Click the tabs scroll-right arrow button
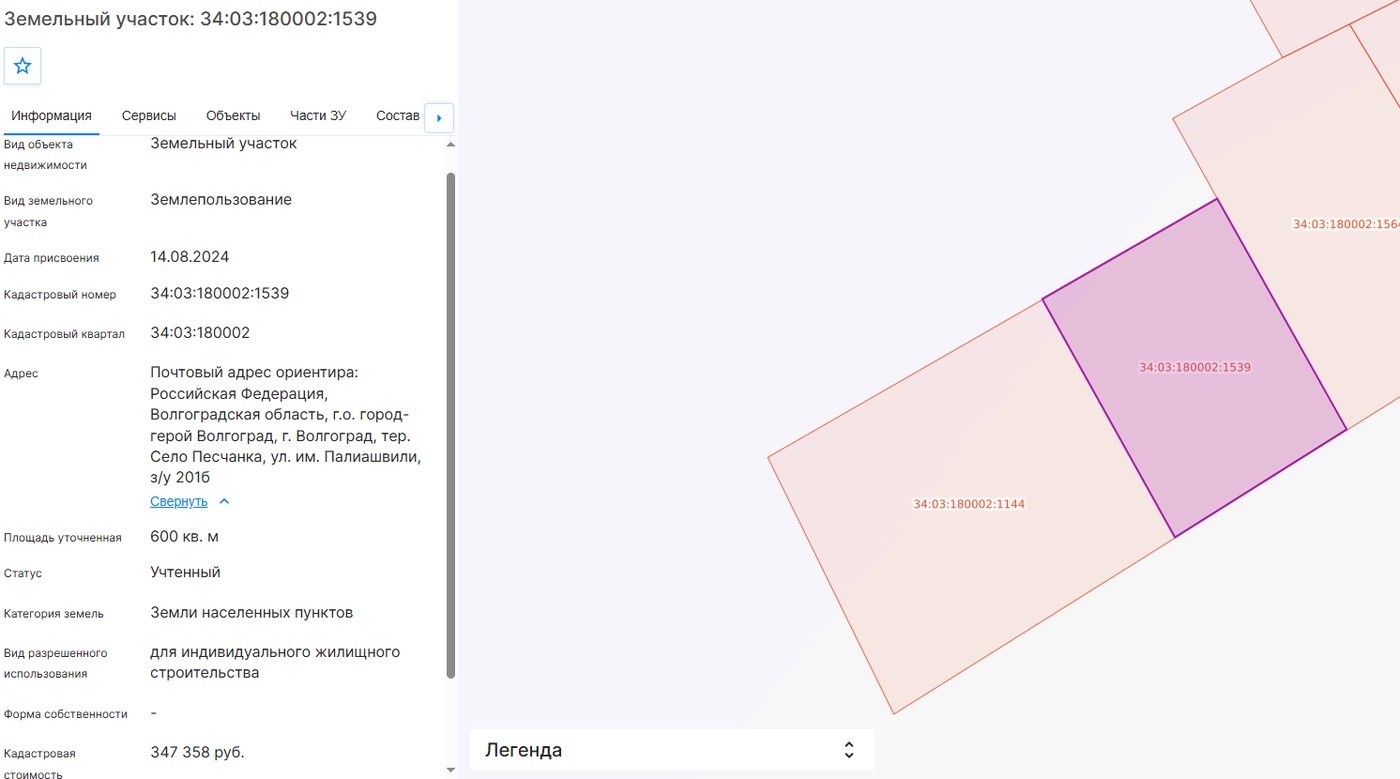This screenshot has height=779, width=1400. [439, 118]
